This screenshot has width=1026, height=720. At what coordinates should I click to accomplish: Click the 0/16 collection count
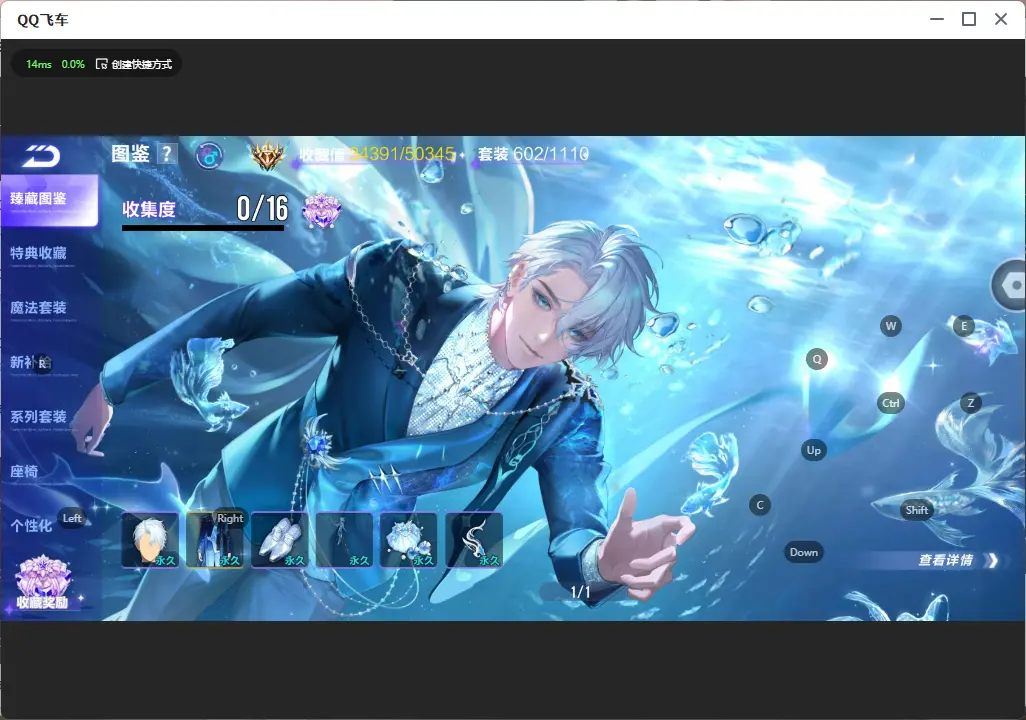(x=262, y=208)
